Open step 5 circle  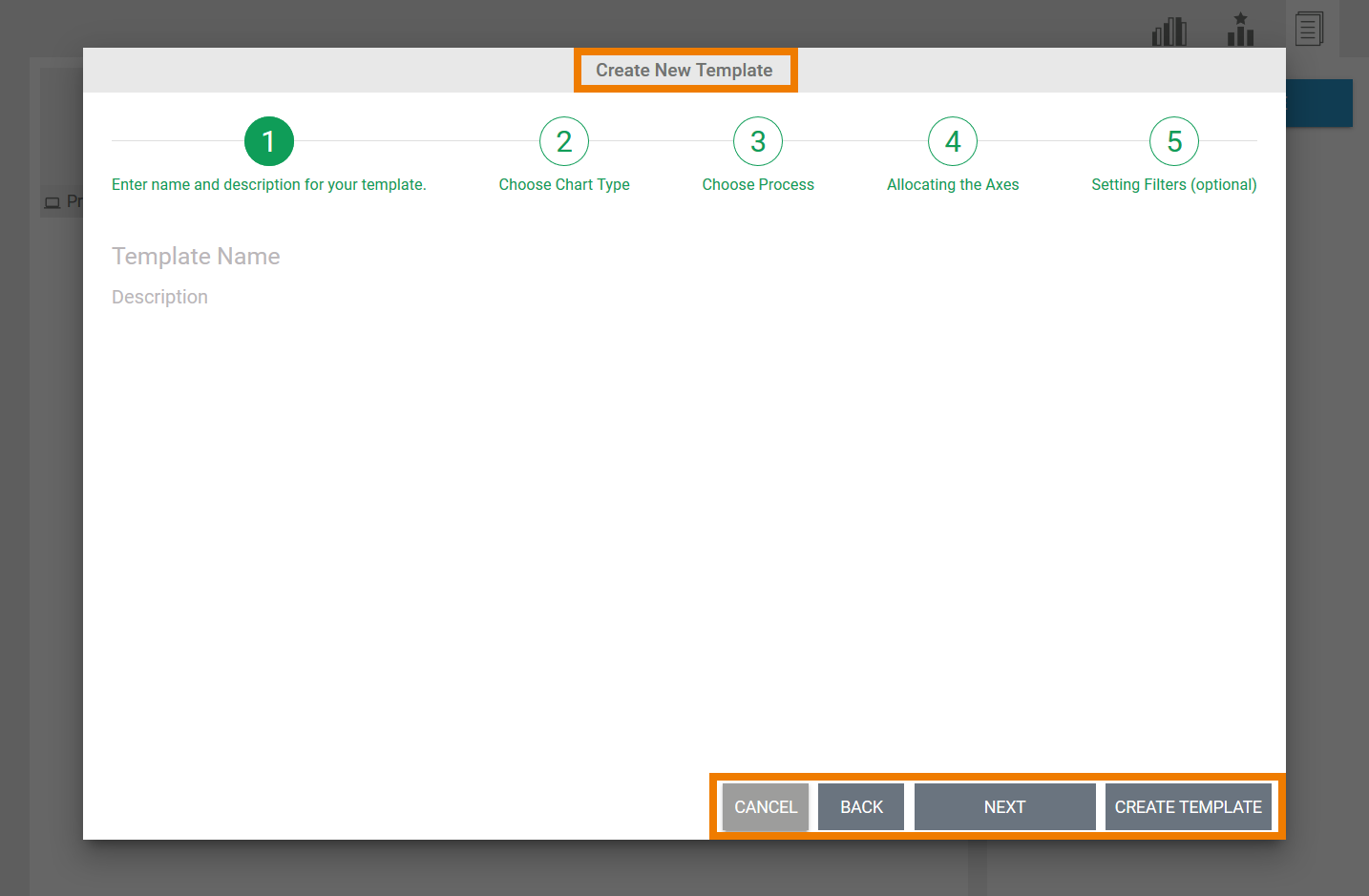click(1174, 141)
